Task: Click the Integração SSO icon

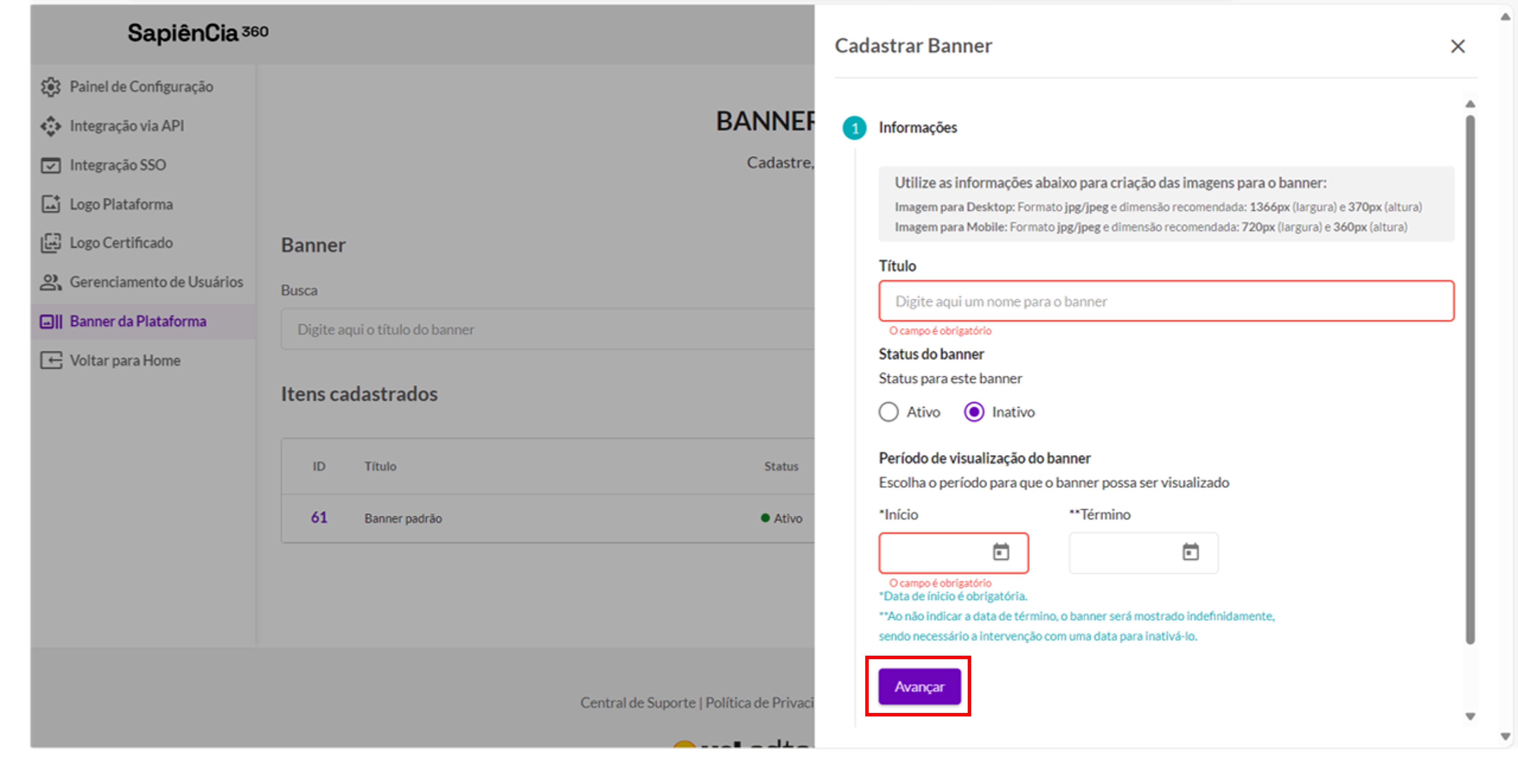Action: click(x=51, y=166)
